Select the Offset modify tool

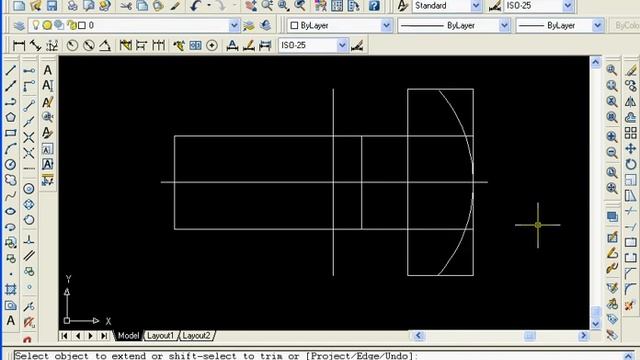point(631,118)
